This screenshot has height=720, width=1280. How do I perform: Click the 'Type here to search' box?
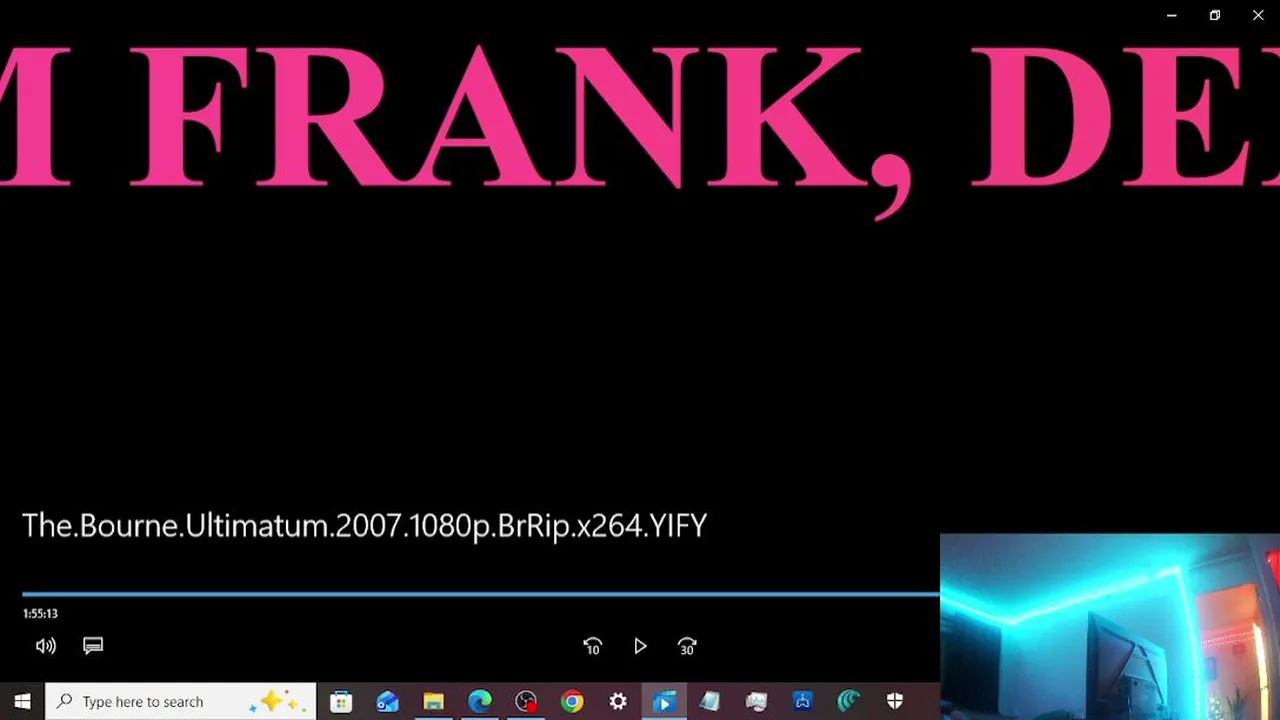tap(181, 702)
